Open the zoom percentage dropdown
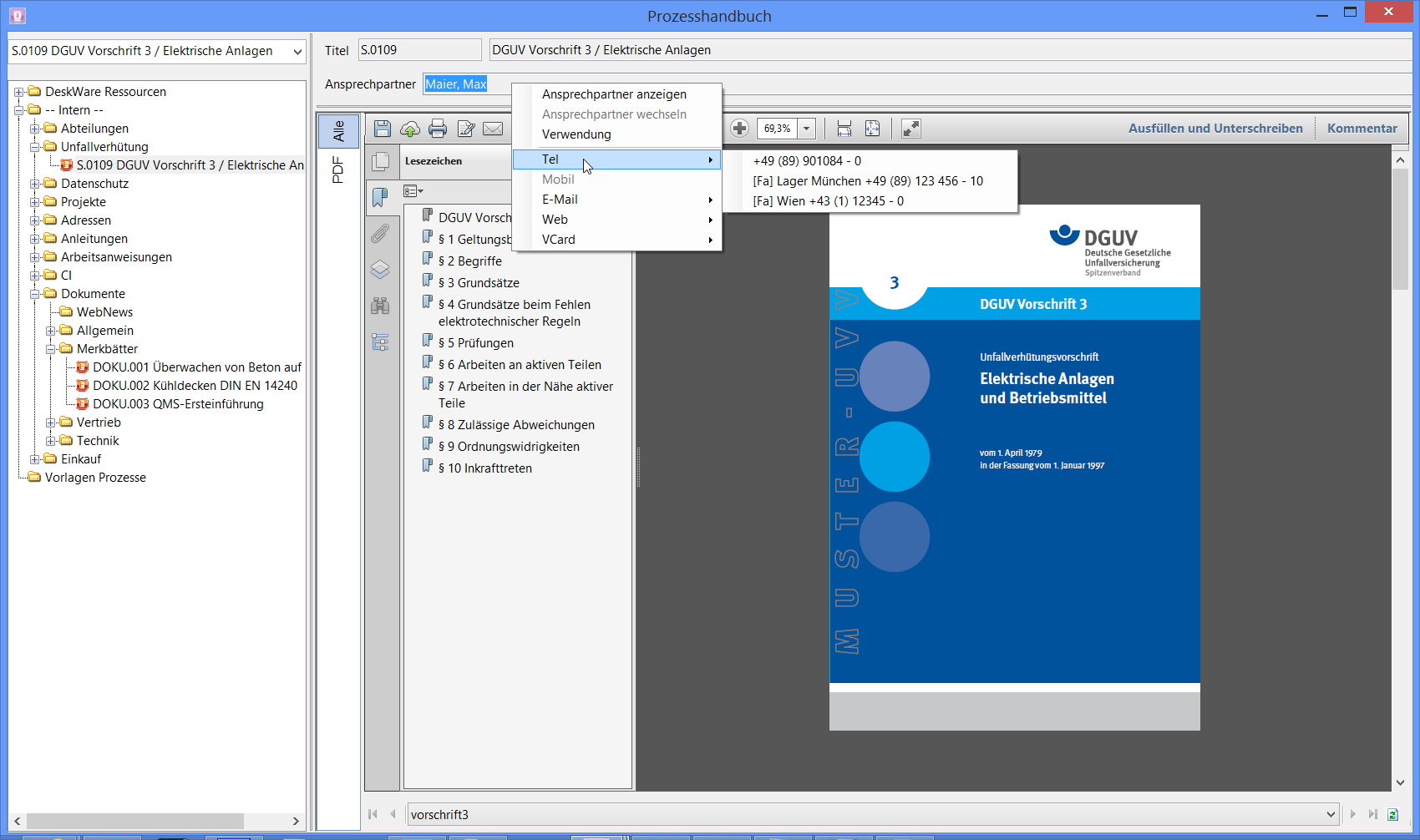 (x=807, y=129)
